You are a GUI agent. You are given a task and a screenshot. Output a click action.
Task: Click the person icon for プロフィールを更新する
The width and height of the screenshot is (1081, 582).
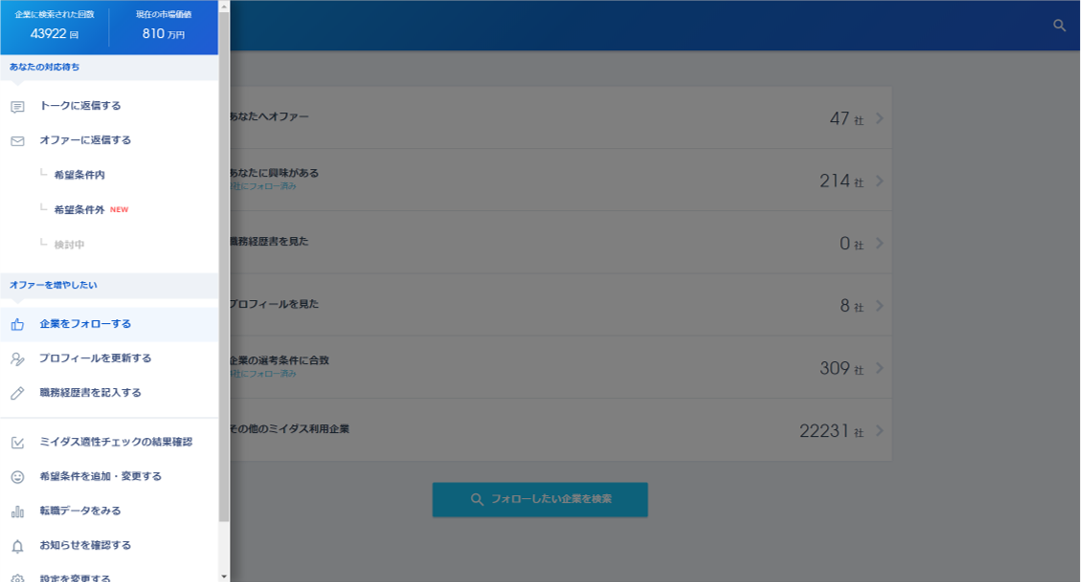coord(18,359)
